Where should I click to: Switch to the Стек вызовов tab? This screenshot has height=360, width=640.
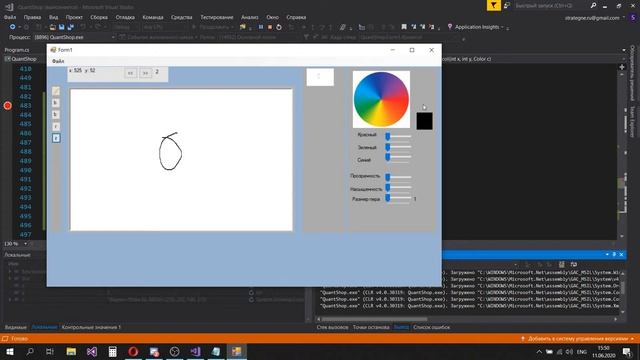click(x=332, y=327)
